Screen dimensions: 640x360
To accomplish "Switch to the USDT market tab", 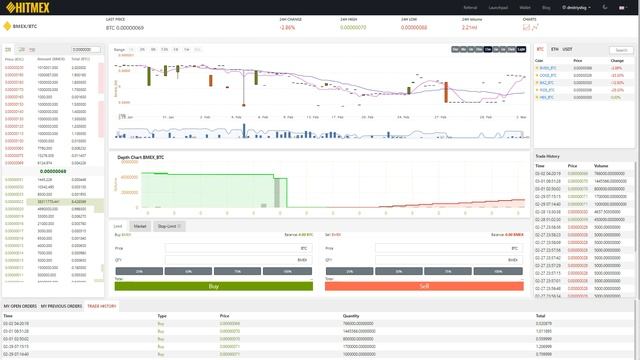I will [x=567, y=49].
